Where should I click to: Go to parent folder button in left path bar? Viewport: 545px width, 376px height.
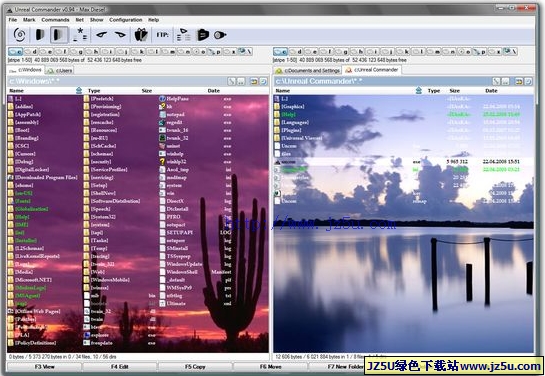tap(241, 82)
